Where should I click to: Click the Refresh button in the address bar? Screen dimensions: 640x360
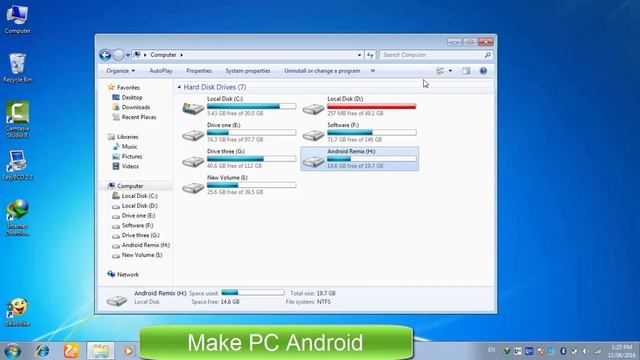coord(370,55)
